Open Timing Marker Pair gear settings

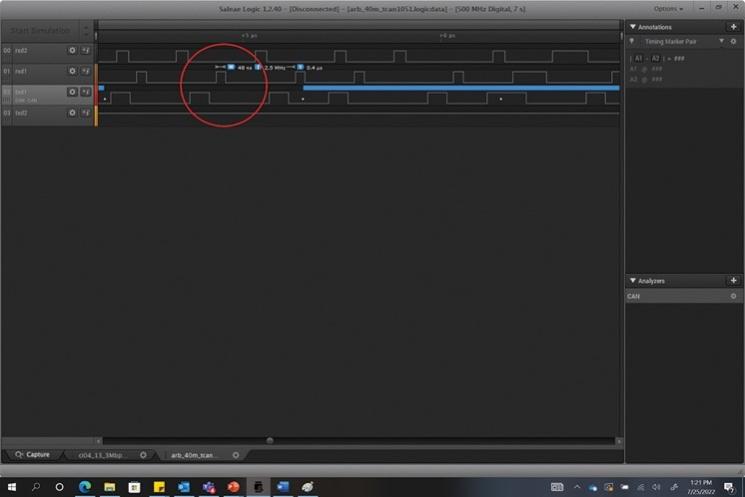[733, 42]
